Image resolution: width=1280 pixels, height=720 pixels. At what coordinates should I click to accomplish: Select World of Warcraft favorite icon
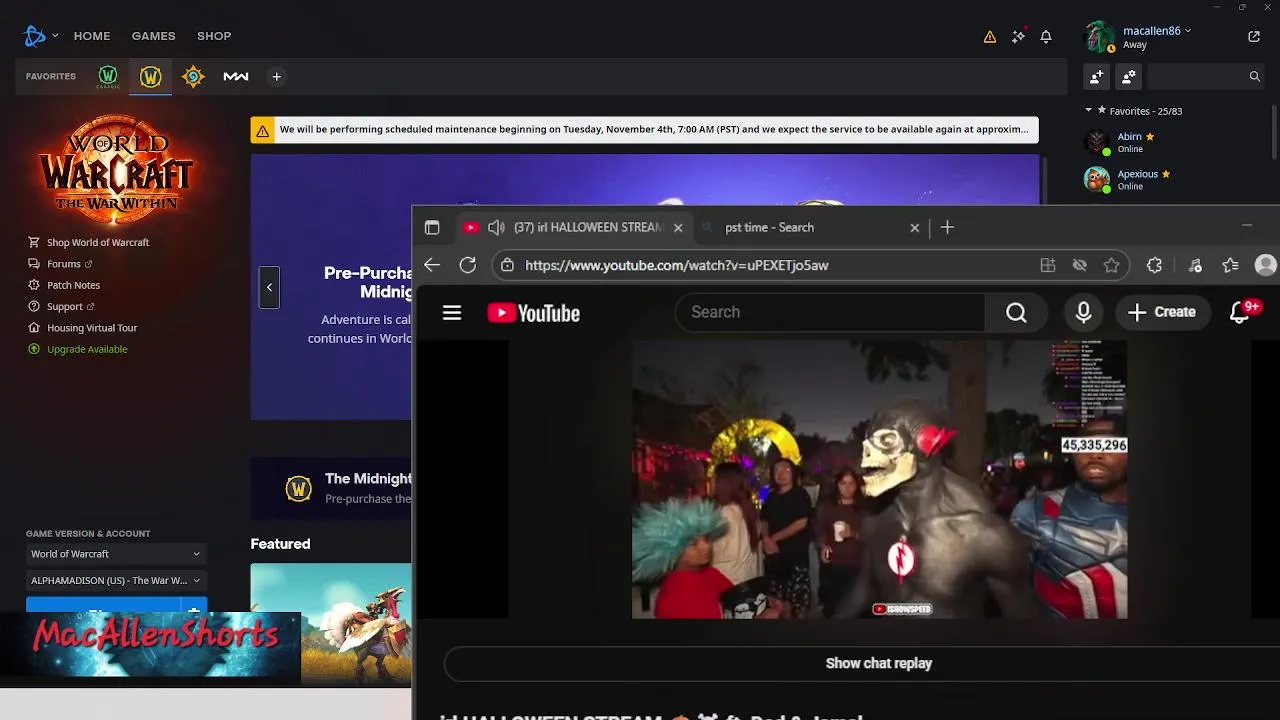pyautogui.click(x=150, y=76)
